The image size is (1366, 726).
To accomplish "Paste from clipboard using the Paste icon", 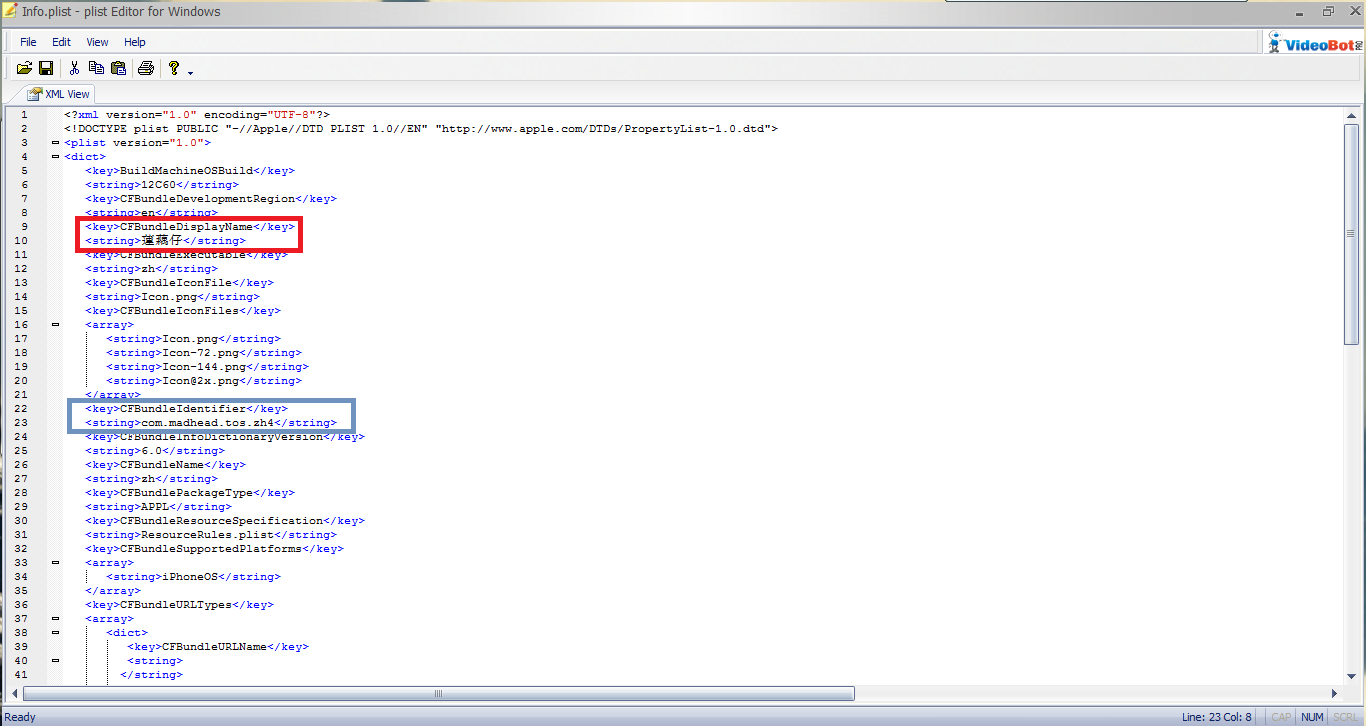I will pos(118,68).
